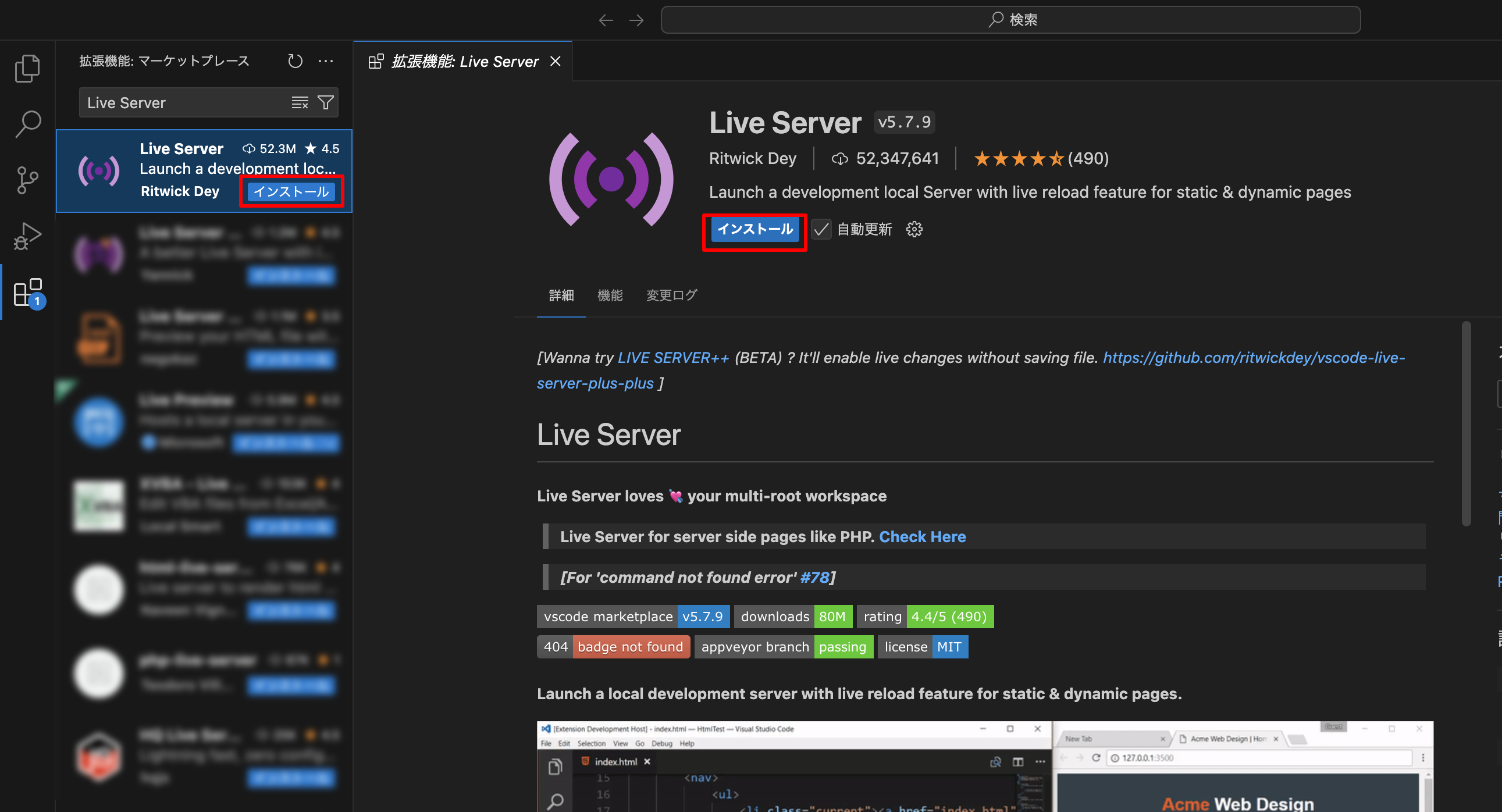Install the Live Server extension

point(754,229)
